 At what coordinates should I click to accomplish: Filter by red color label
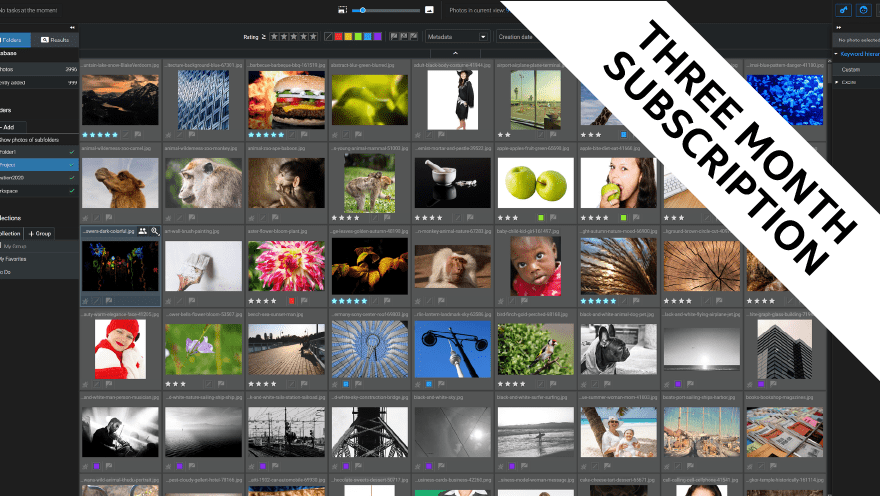(x=338, y=36)
